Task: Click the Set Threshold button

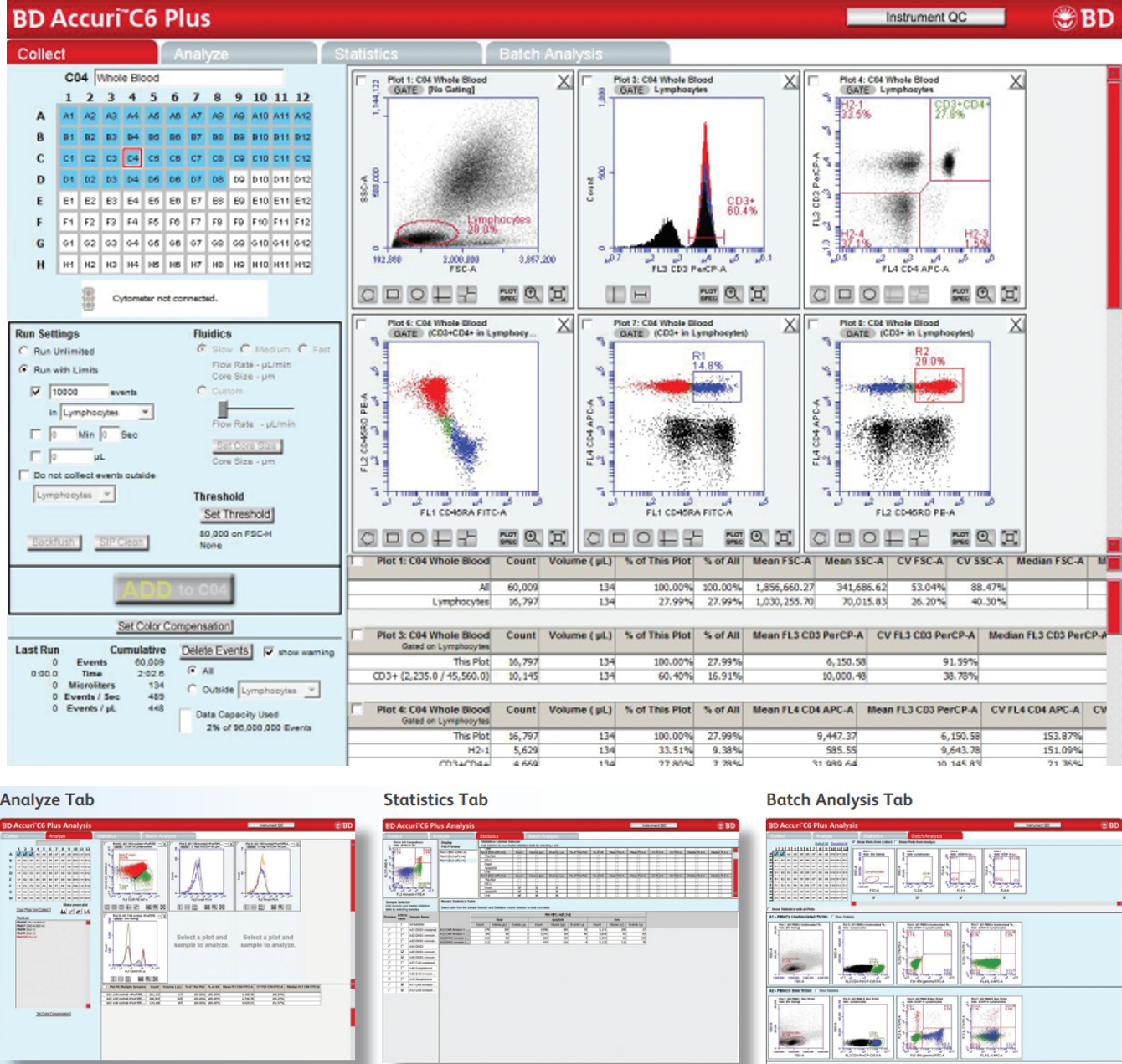Action: pyautogui.click(x=237, y=514)
